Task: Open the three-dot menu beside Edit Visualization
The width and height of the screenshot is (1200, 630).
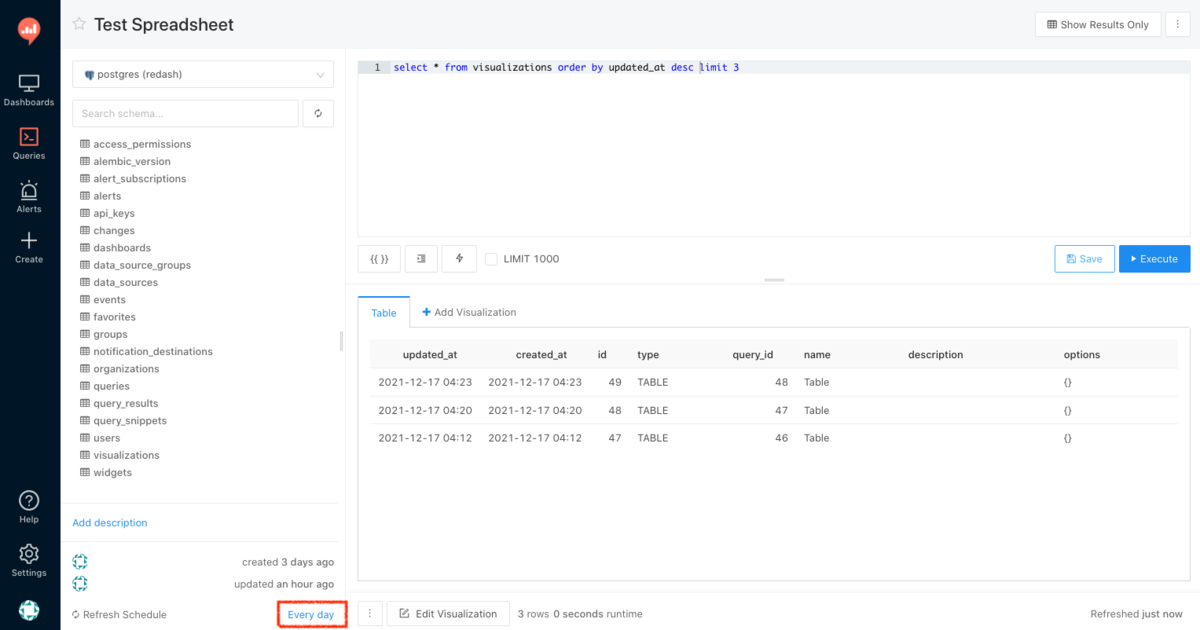Action: pyautogui.click(x=369, y=614)
